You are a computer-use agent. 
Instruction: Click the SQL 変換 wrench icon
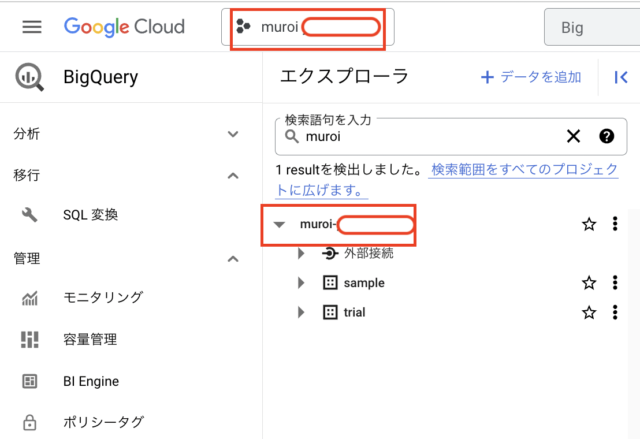tap(29, 215)
